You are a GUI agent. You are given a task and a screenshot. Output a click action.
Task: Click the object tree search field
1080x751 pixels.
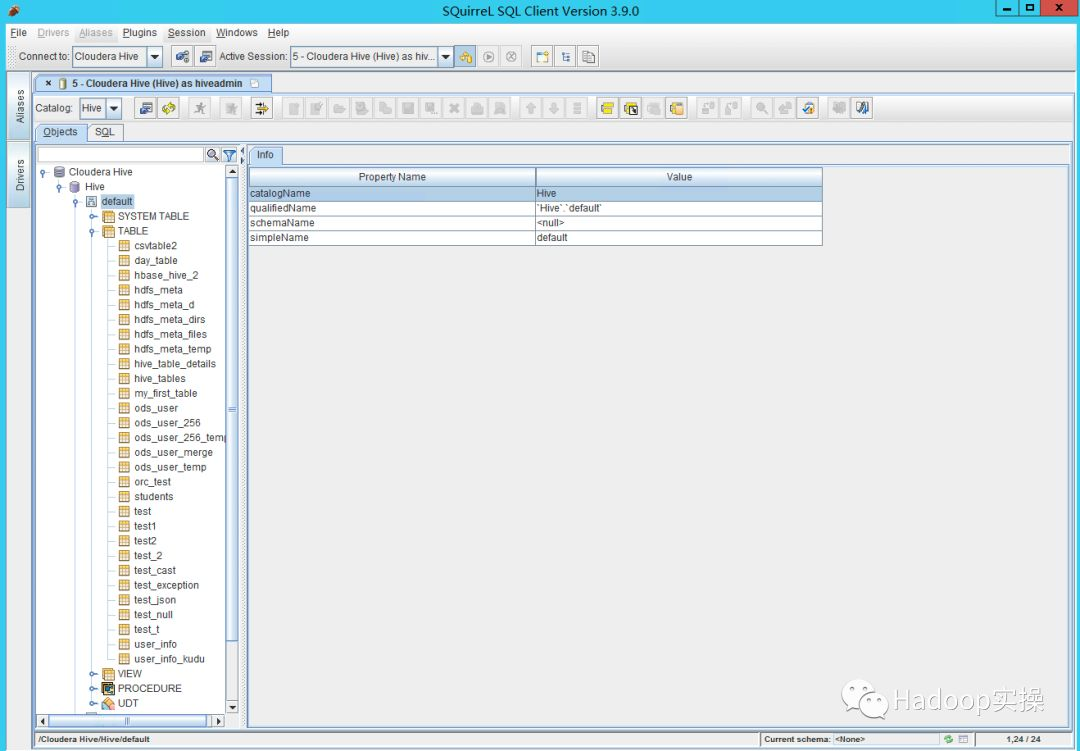121,155
